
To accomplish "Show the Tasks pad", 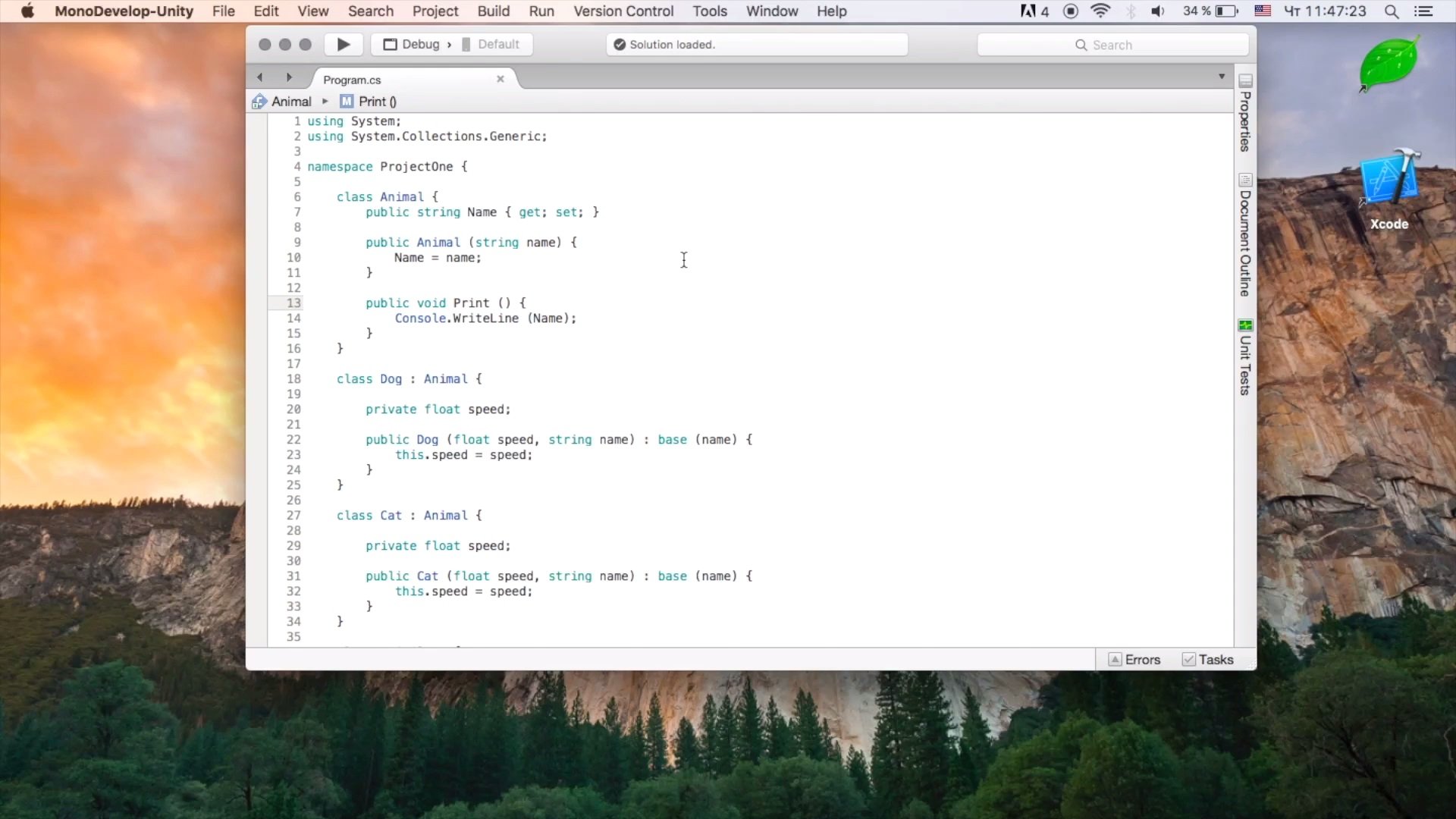I will tap(1208, 660).
